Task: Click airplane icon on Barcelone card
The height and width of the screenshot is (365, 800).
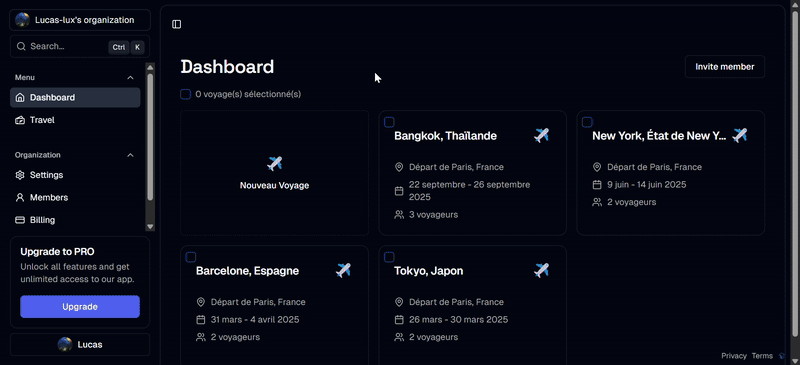Action: click(343, 271)
